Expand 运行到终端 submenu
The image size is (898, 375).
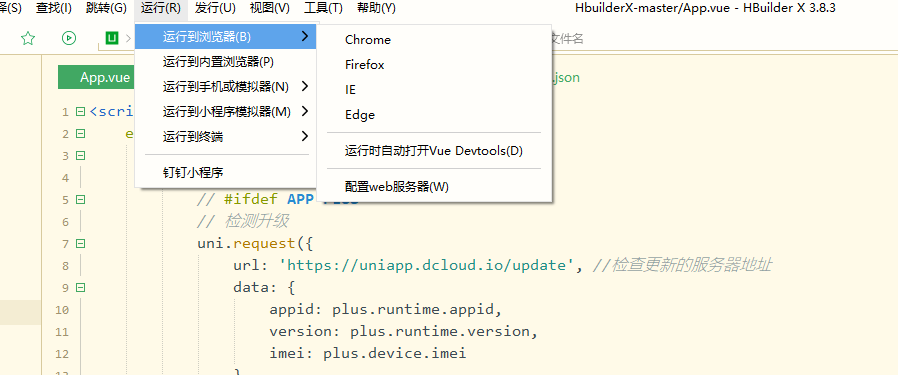click(x=226, y=136)
